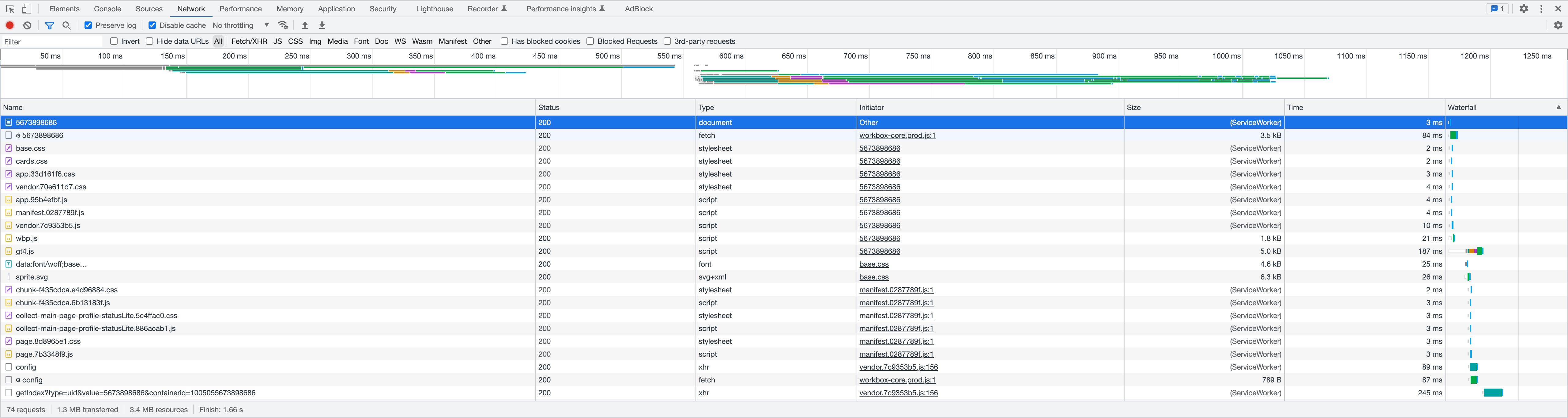Open the issues counter badge
The height and width of the screenshot is (418, 1568).
(1497, 9)
